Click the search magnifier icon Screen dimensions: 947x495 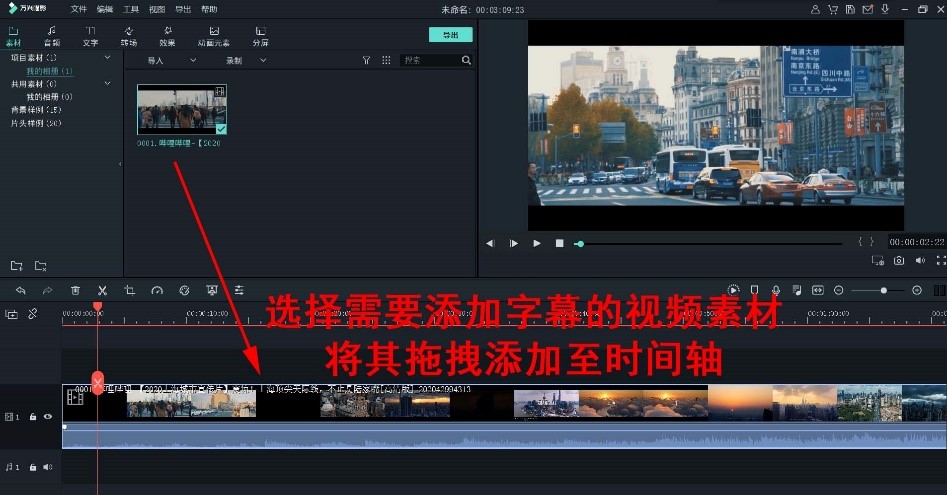(466, 60)
